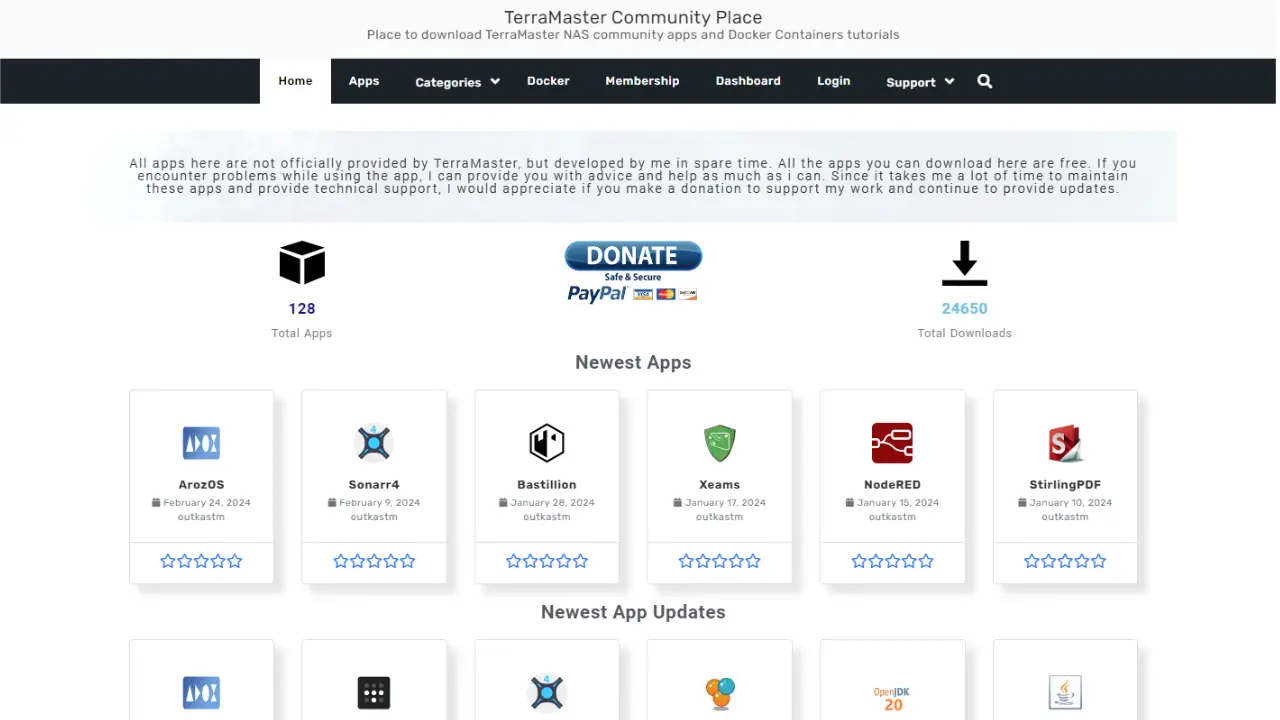Image resolution: width=1280 pixels, height=720 pixels.
Task: Select the Xeams green shield icon
Action: [x=719, y=443]
